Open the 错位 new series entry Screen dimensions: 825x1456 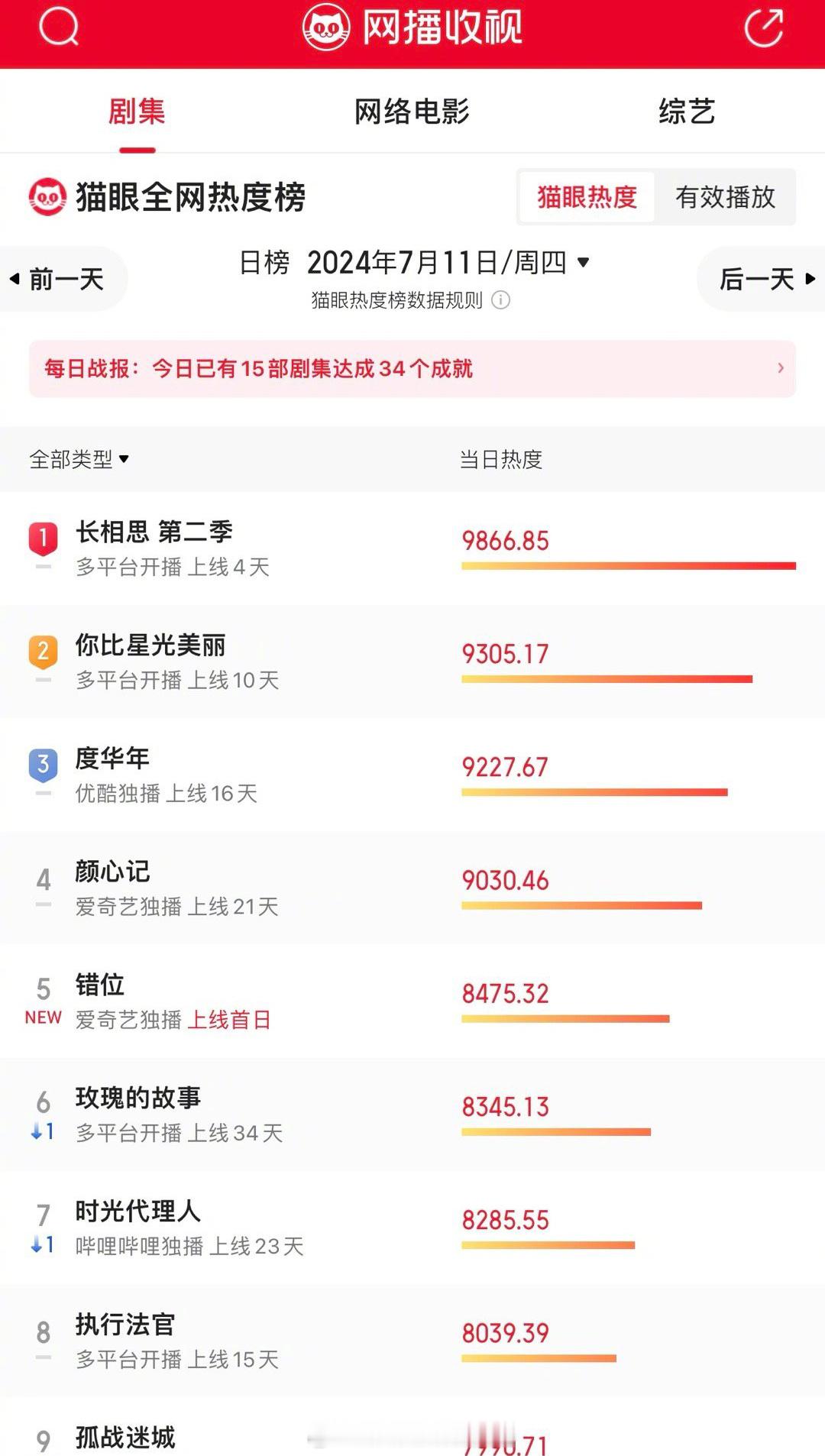412,1001
